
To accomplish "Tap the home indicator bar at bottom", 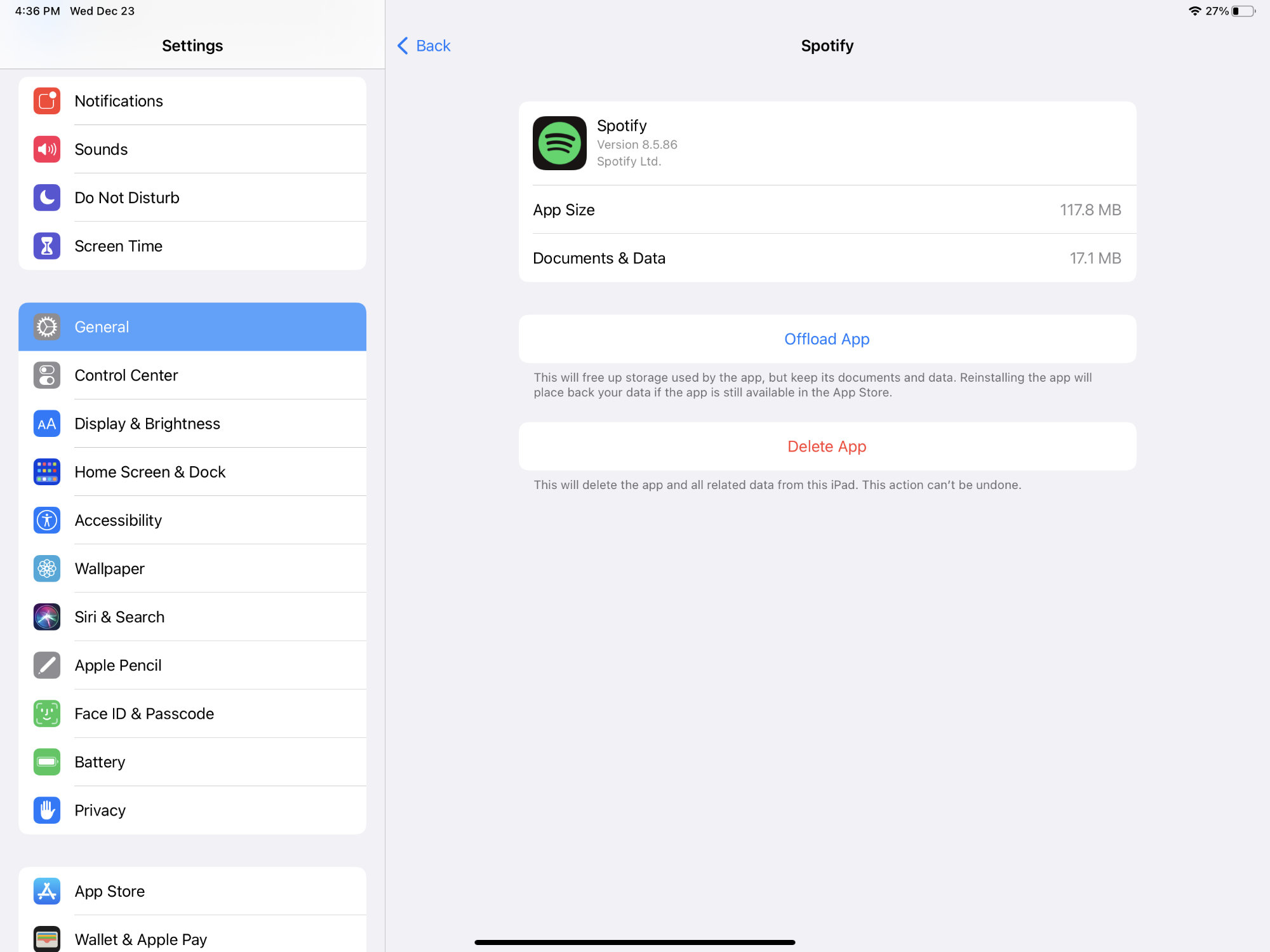I will 635,942.
